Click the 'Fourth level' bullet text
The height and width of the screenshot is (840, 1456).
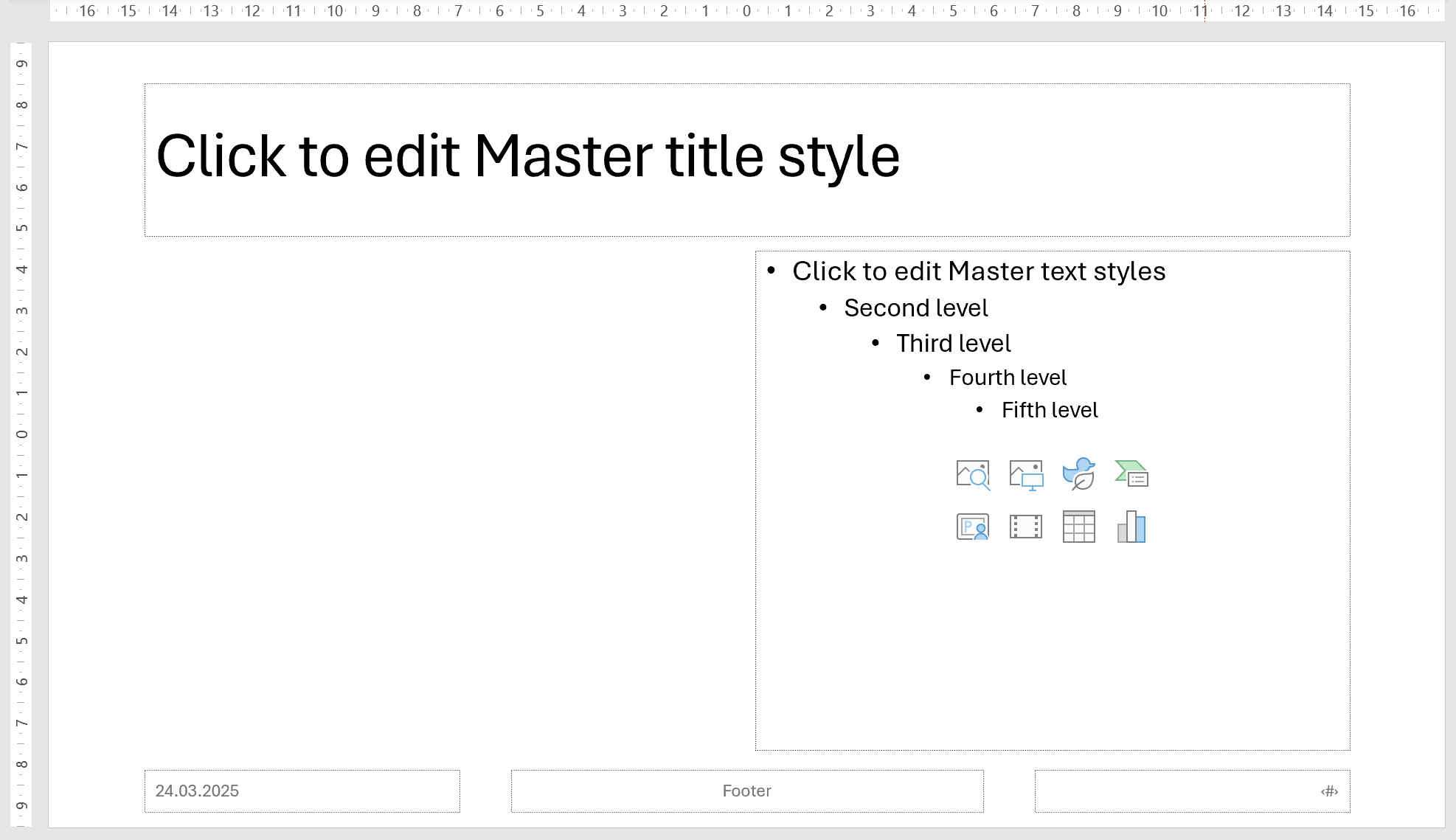(x=1008, y=378)
